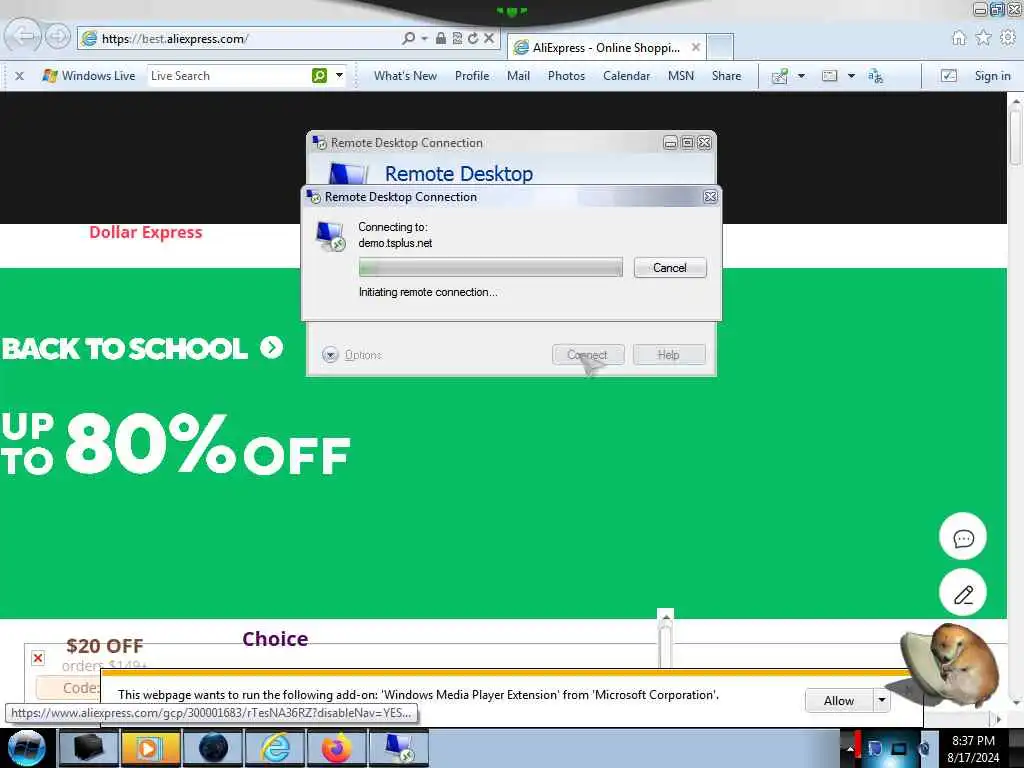Image resolution: width=1024 pixels, height=768 pixels.
Task: Open the translate icon in Live toolbar
Action: [x=875, y=76]
